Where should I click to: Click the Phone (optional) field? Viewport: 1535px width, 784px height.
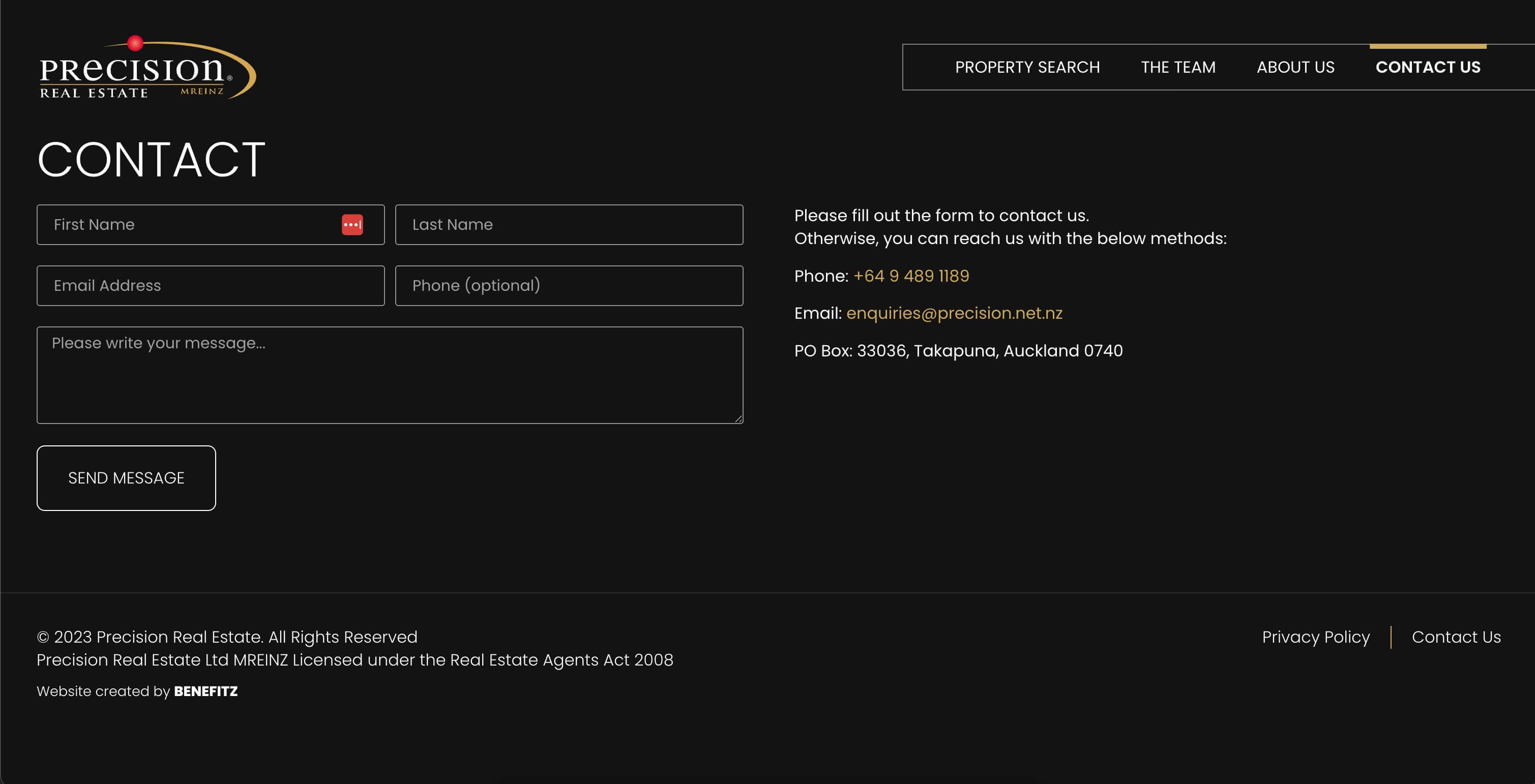(x=569, y=285)
